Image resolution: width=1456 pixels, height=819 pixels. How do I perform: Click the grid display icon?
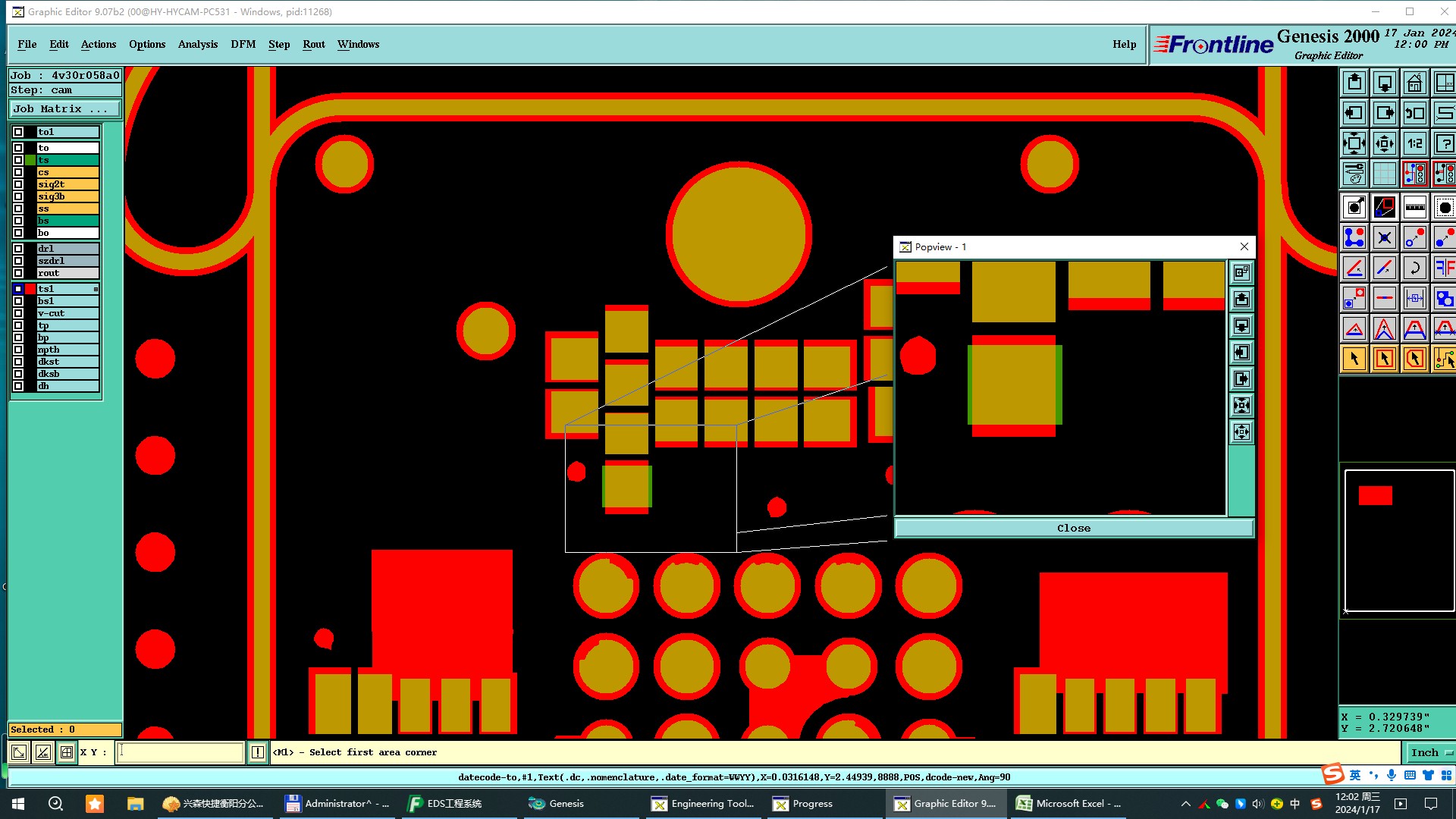(1384, 174)
